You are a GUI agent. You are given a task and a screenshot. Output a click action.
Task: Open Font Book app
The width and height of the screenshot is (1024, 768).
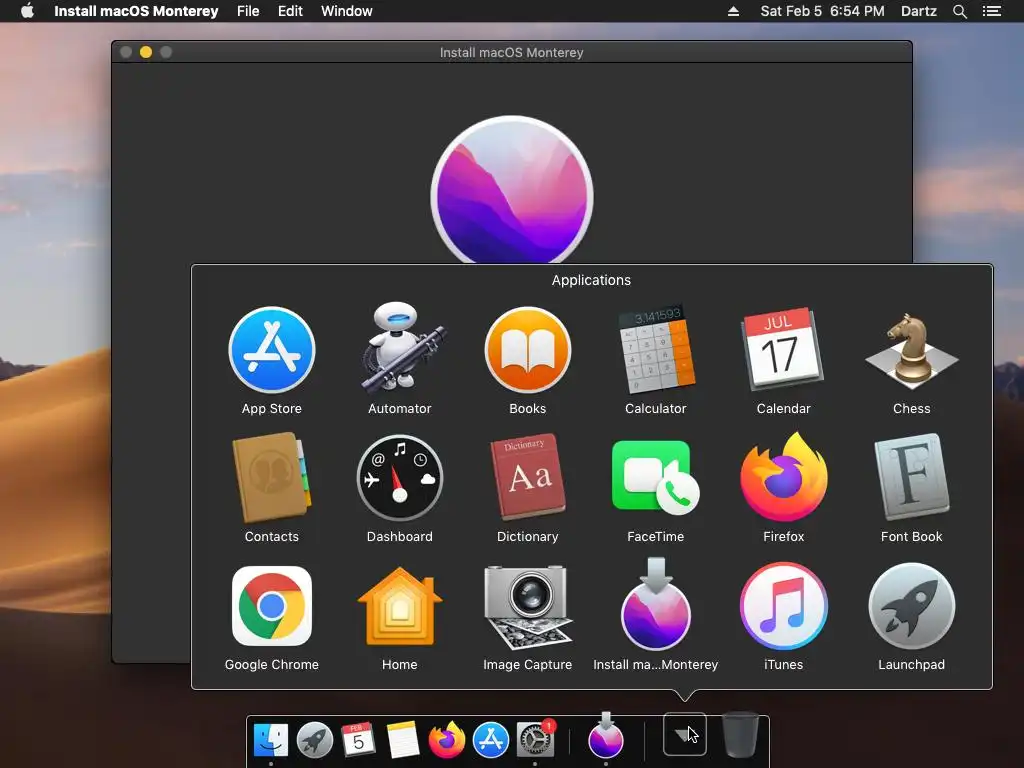(x=912, y=477)
